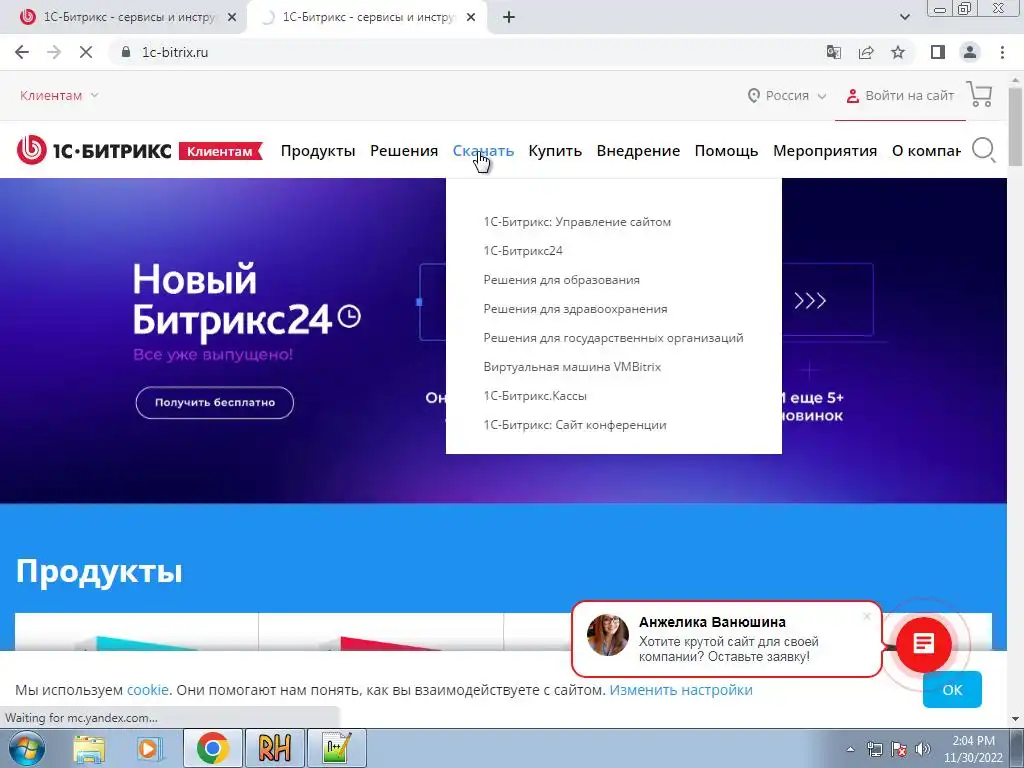Open the Notepad++ taskbar icon
Image resolution: width=1024 pixels, height=768 pixels.
pos(336,748)
